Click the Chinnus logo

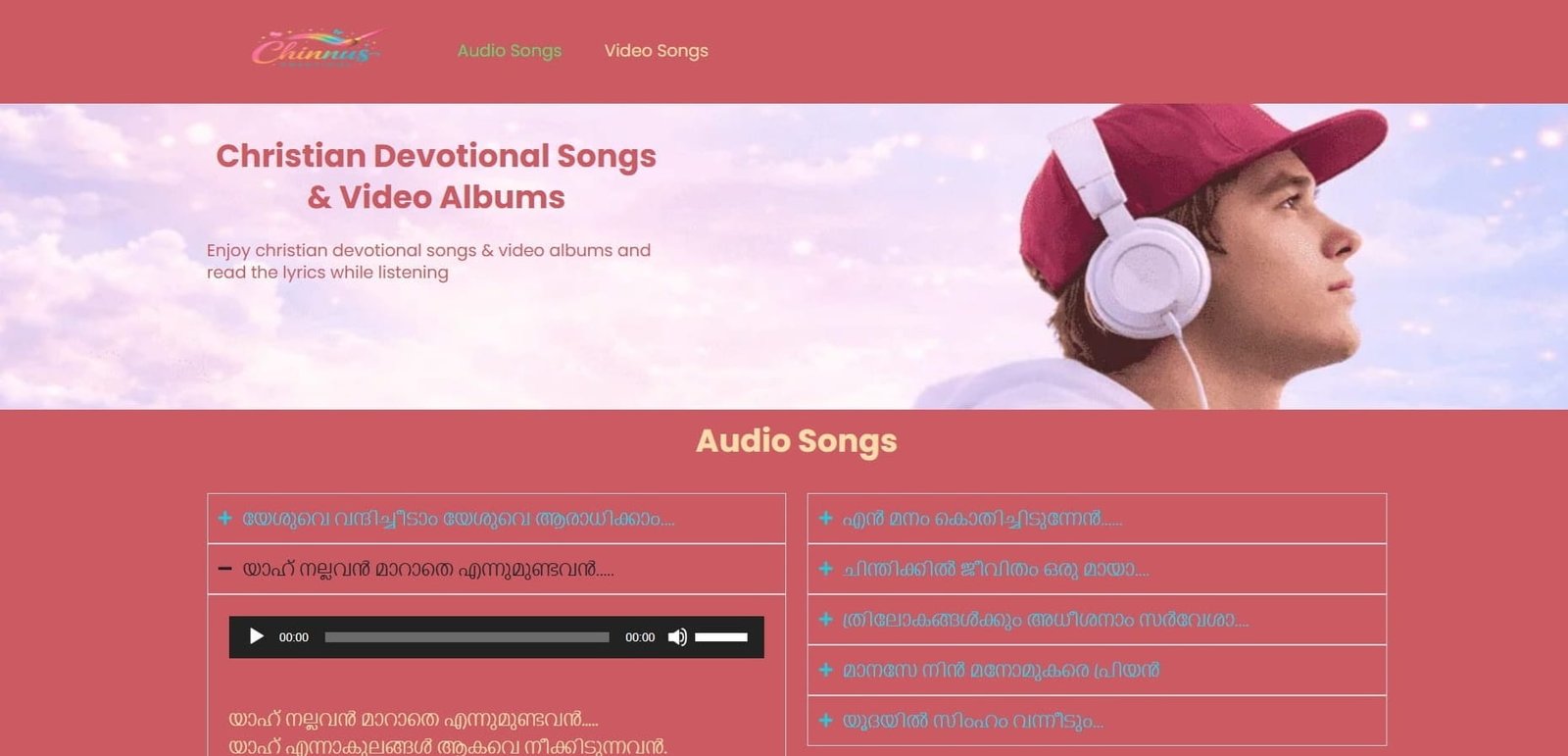point(316,48)
